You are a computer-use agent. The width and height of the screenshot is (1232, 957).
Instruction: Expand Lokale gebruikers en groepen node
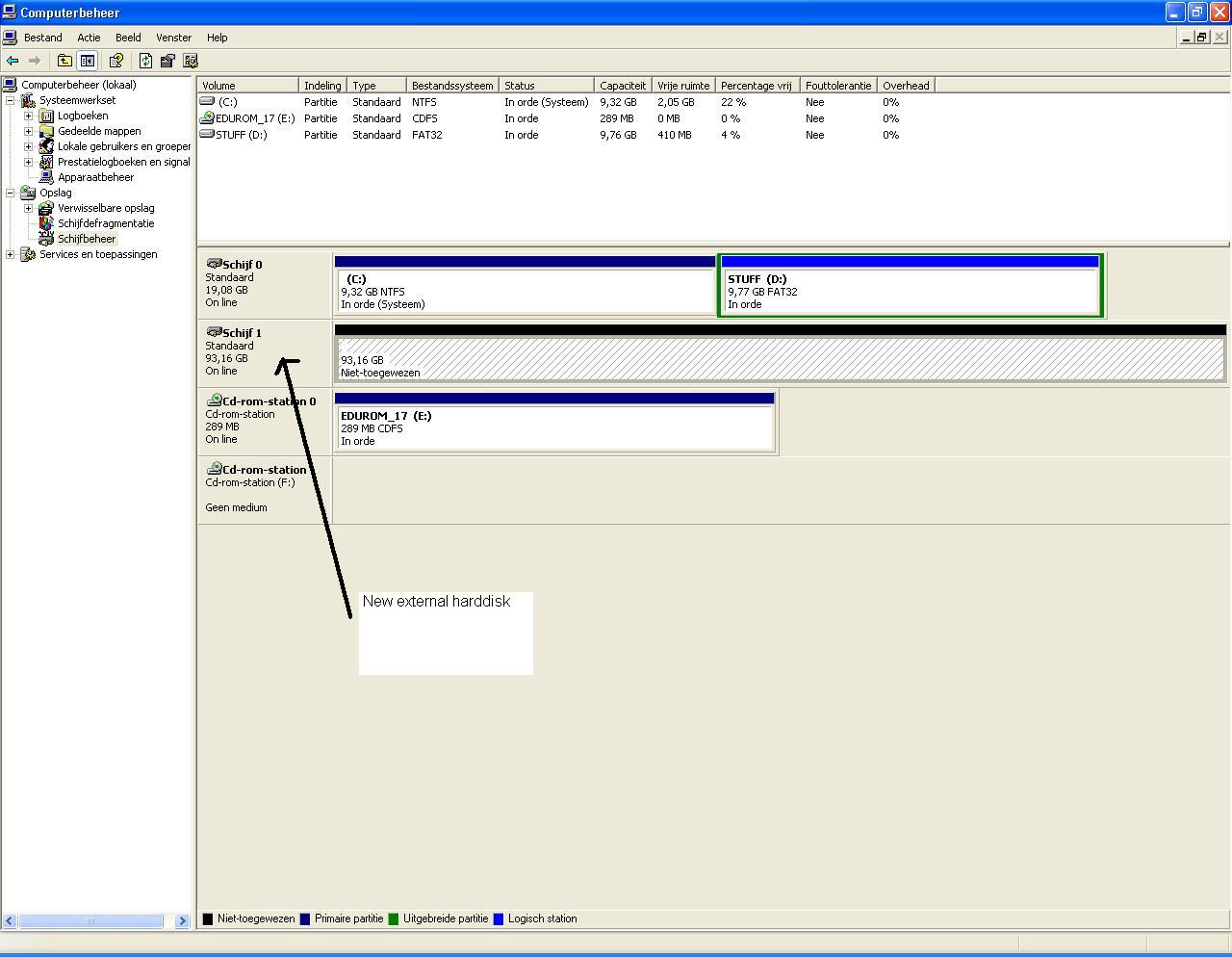tap(29, 146)
